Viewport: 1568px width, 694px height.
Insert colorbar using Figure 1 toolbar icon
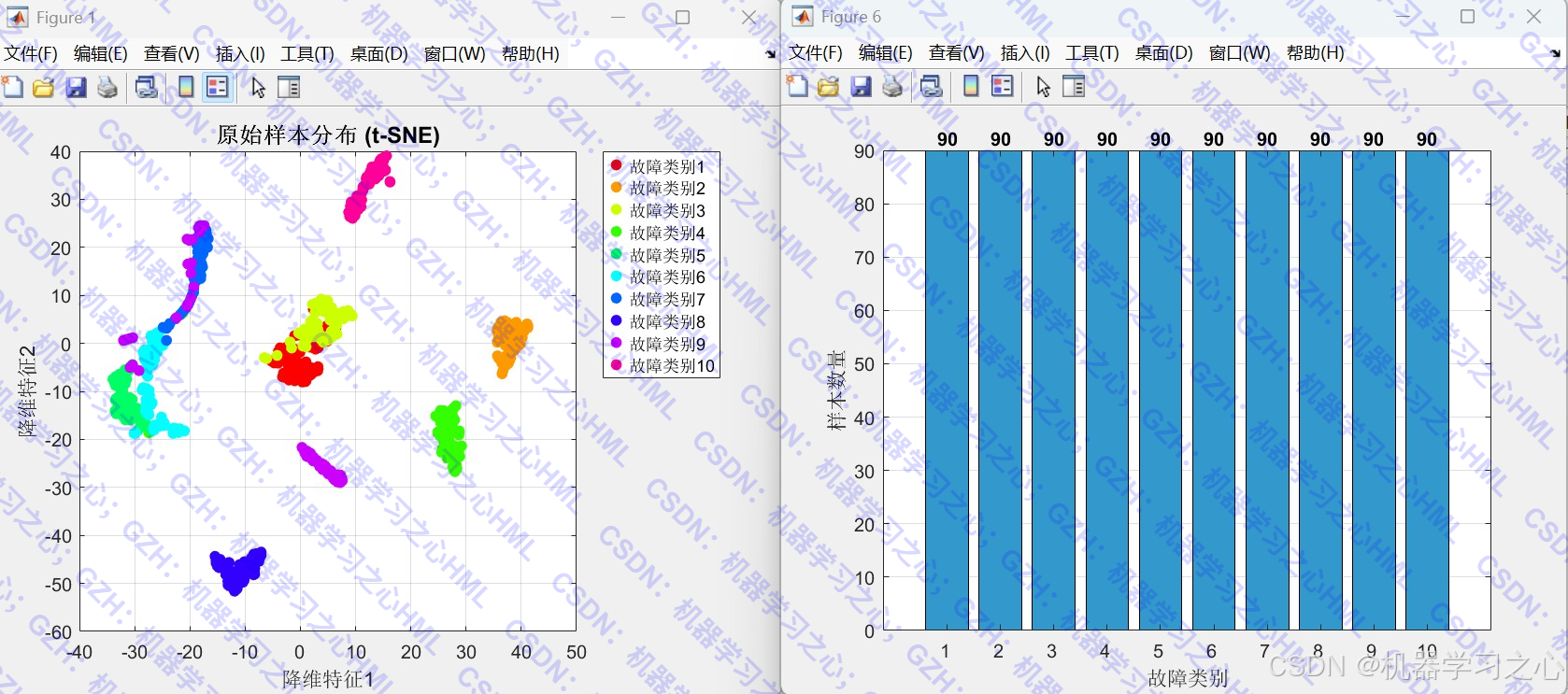pos(186,88)
